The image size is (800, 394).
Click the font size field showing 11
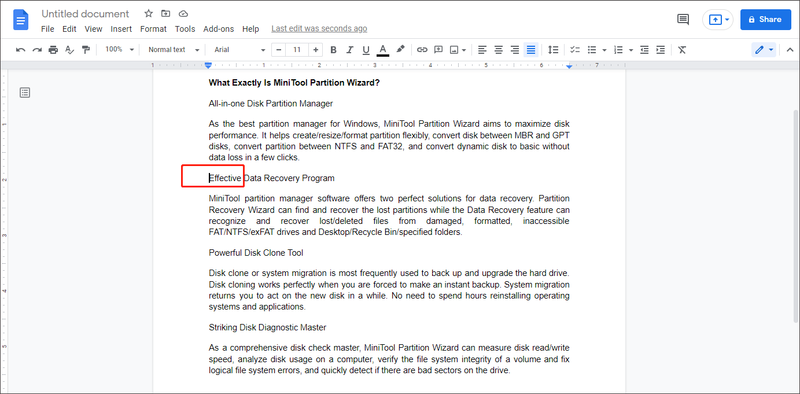297,50
